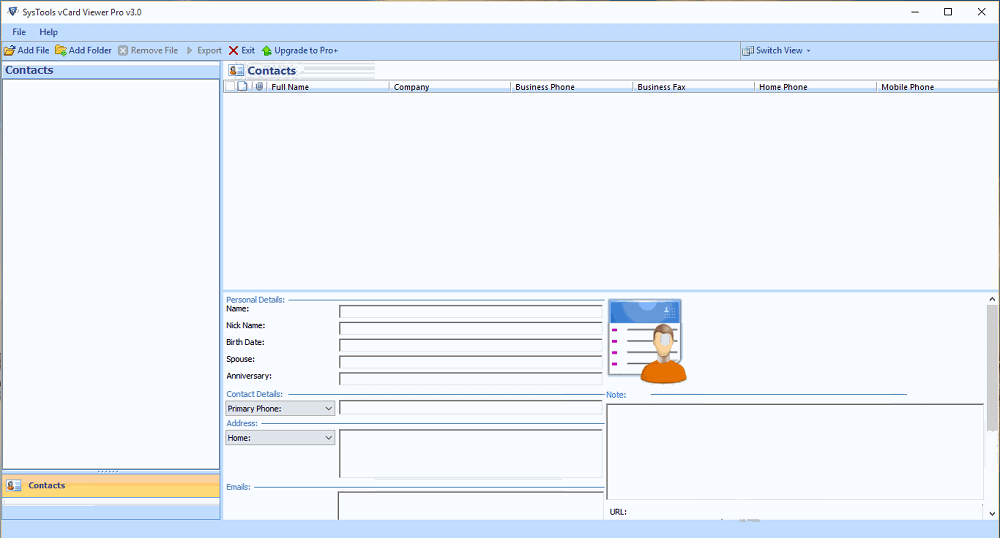Image resolution: width=1000 pixels, height=538 pixels.
Task: Open the Home address type dropdown
Action: [x=280, y=438]
